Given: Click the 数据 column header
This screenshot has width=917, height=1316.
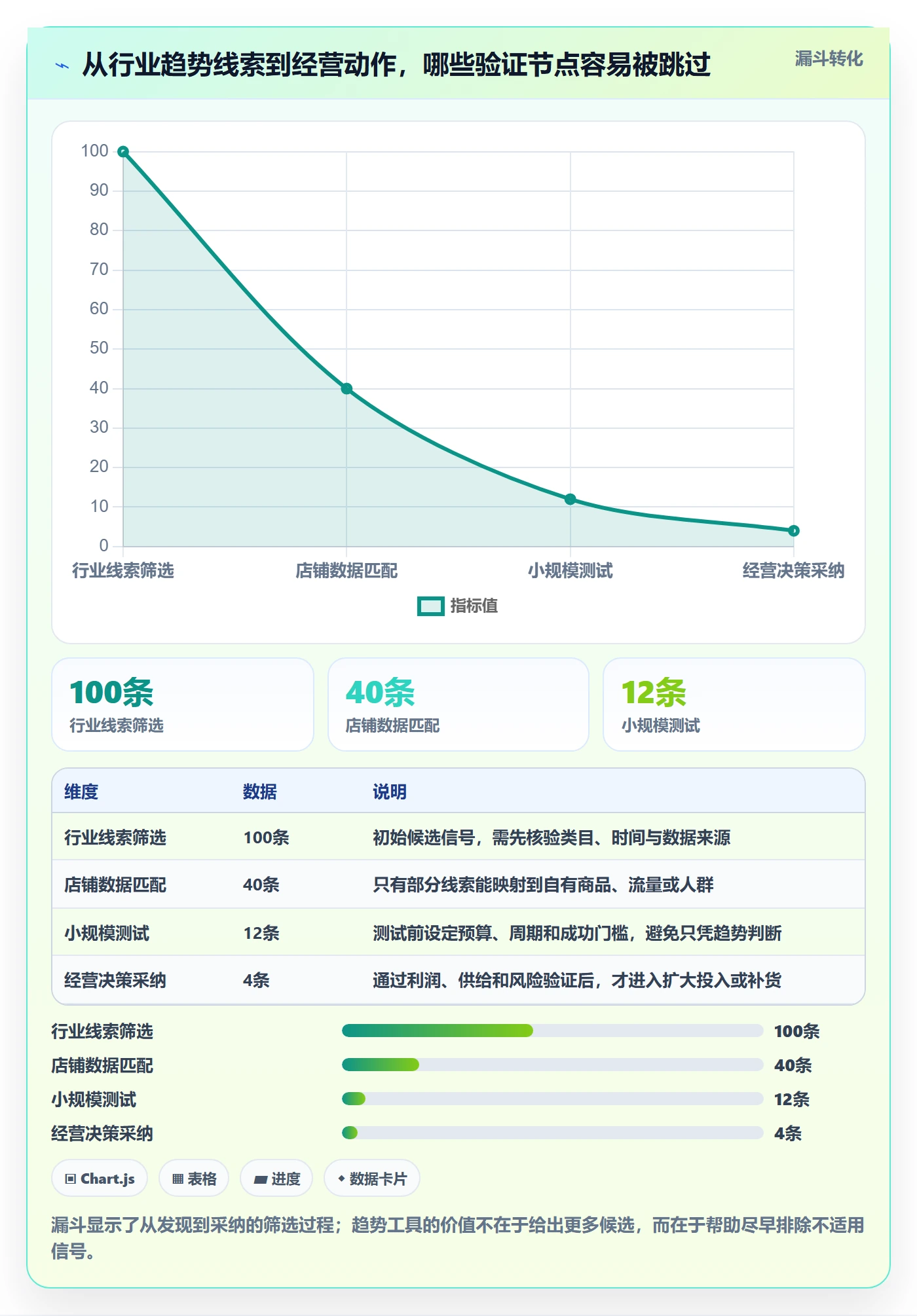Looking at the screenshot, I should tap(260, 792).
